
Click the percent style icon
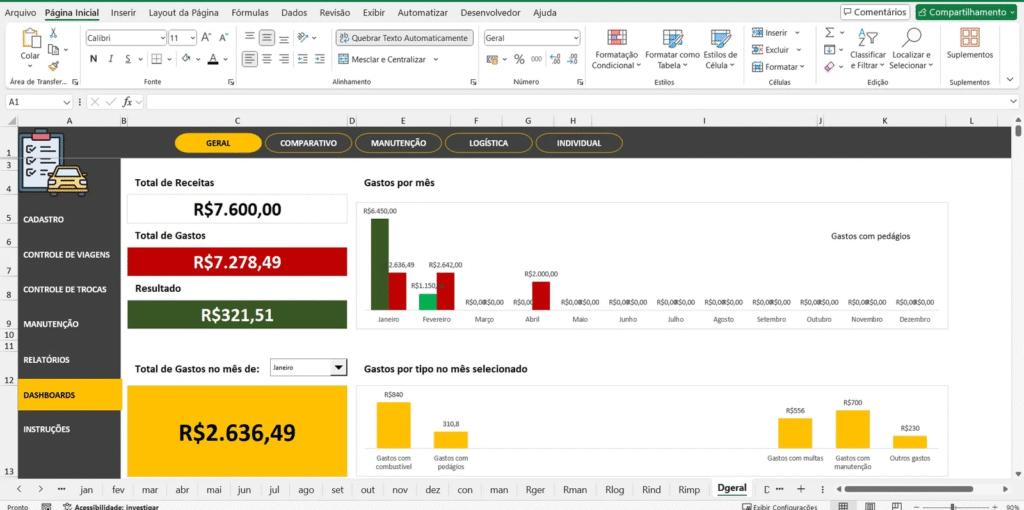[519, 59]
